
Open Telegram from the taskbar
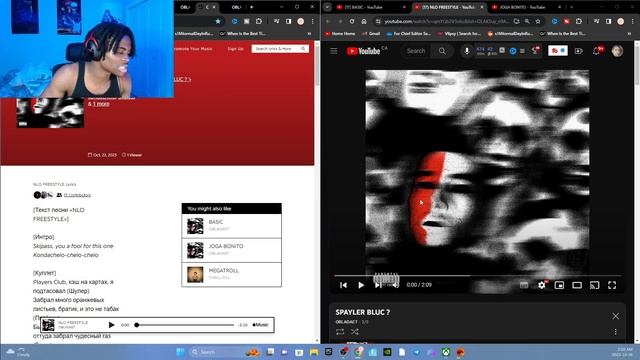[417, 352]
